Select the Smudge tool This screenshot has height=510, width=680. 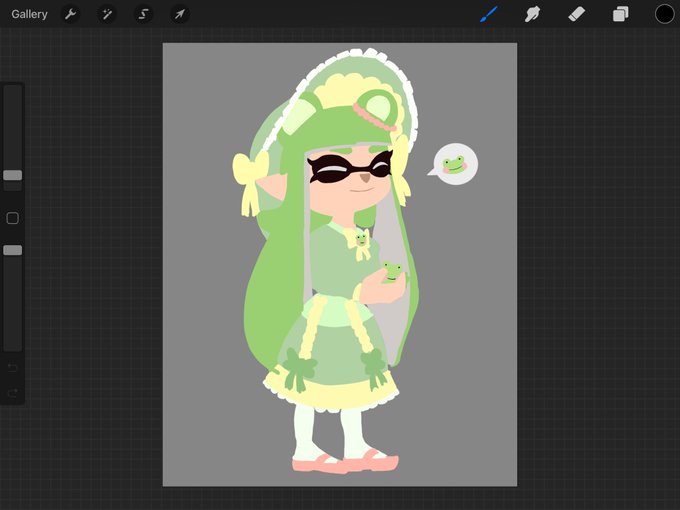[x=533, y=14]
